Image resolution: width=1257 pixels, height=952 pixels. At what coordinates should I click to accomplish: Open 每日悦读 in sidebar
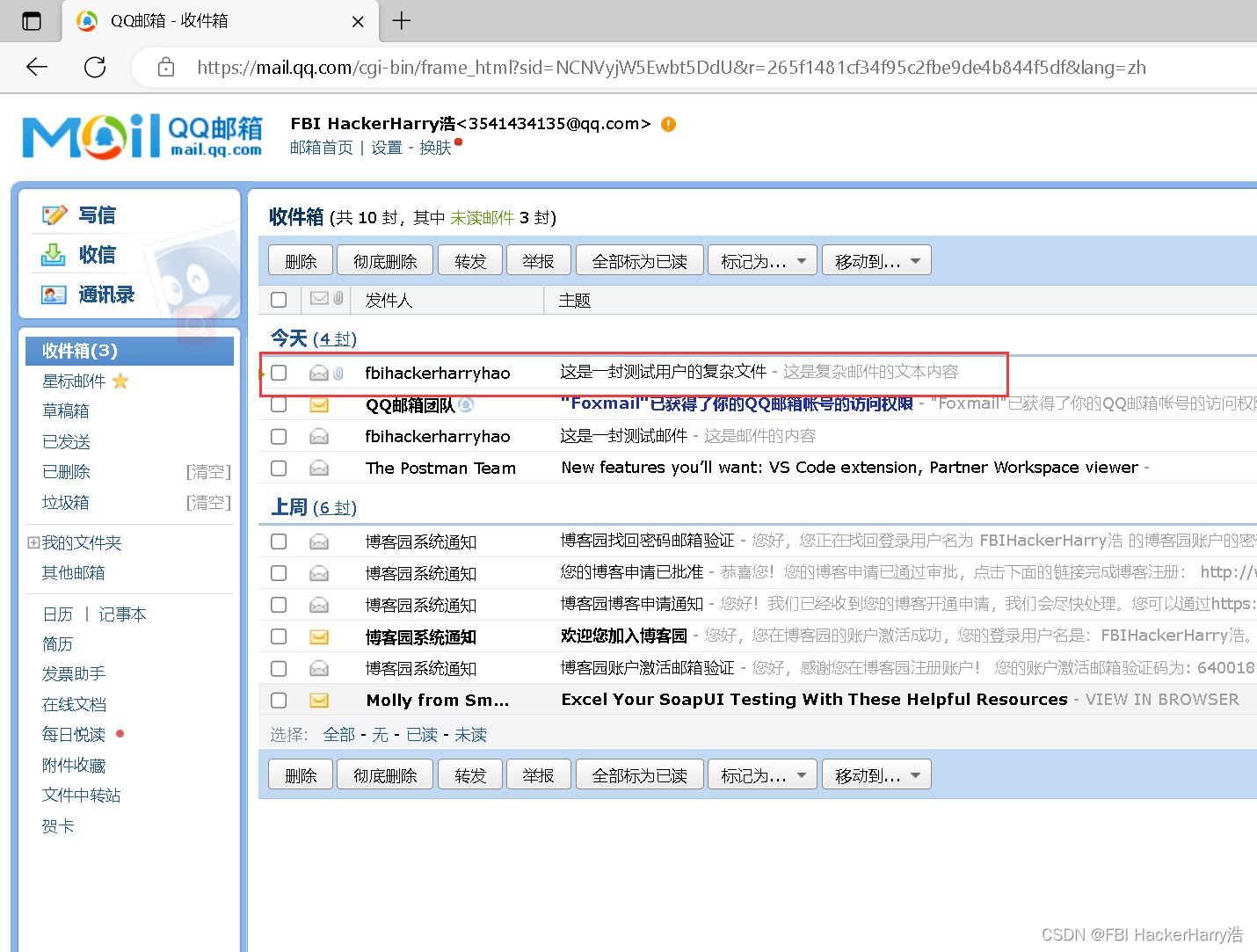click(74, 734)
